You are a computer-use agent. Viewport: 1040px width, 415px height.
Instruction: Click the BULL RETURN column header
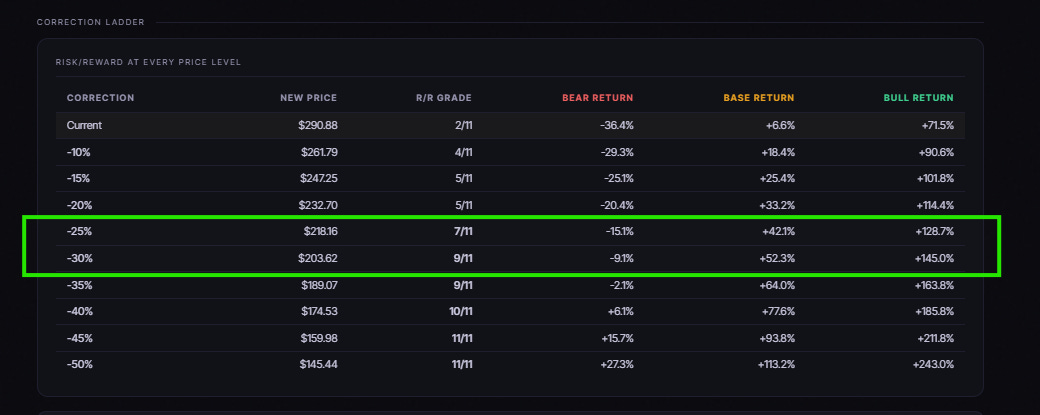pos(919,98)
